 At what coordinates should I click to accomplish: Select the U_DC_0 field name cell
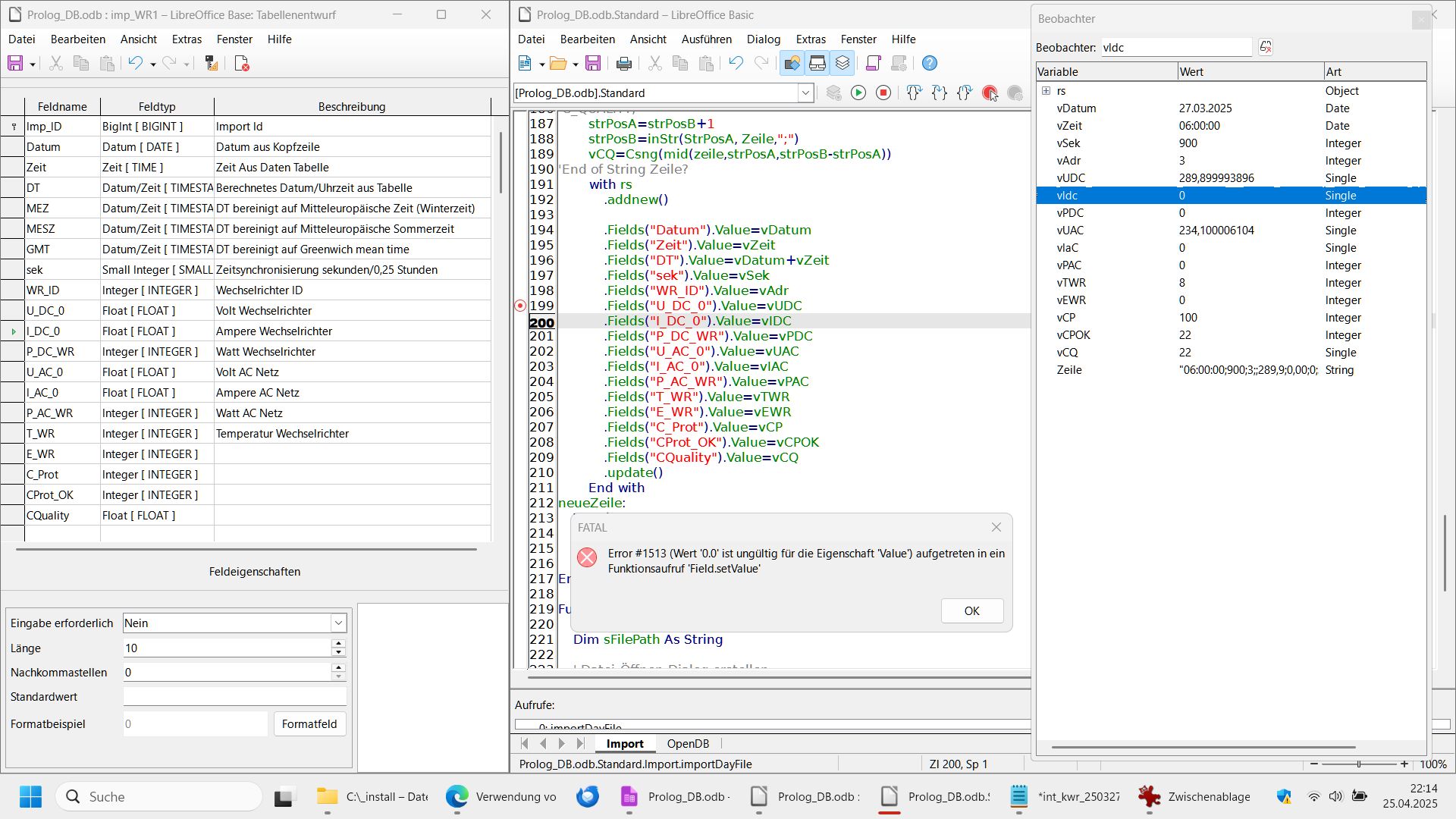pyautogui.click(x=62, y=311)
